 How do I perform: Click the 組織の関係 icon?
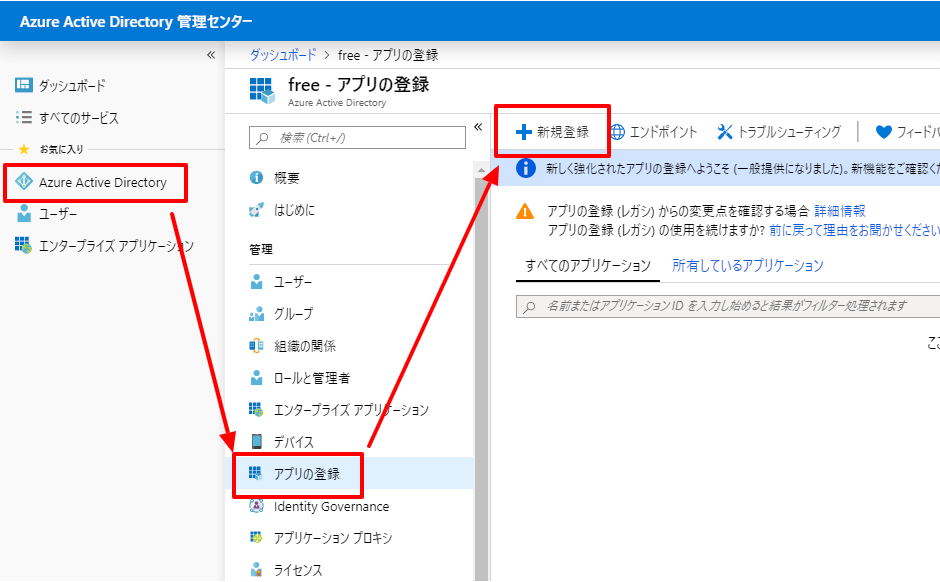[257, 345]
